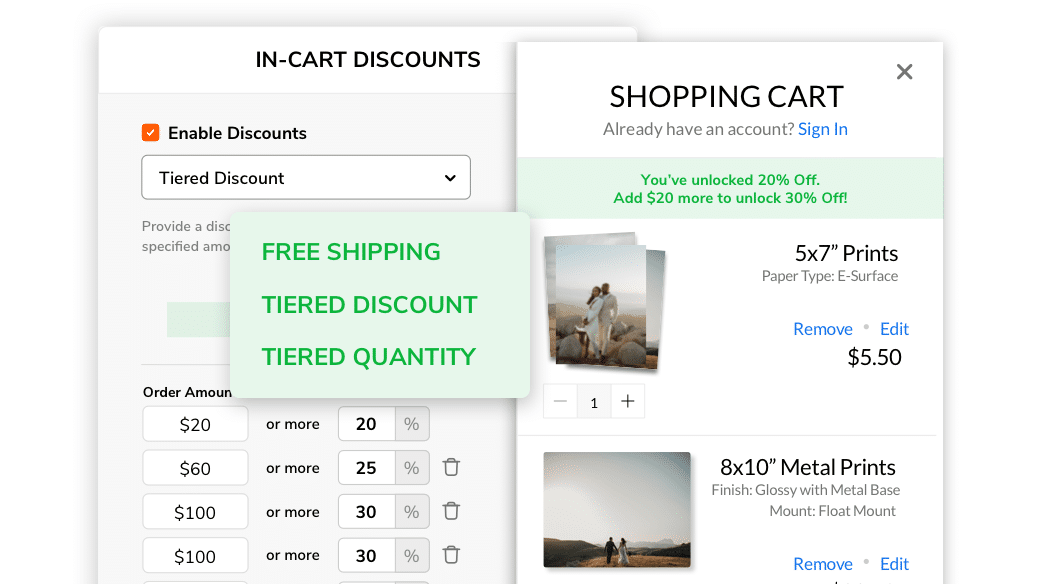This screenshot has width=1040, height=584.
Task: Toggle the Enable Discounts checkbox
Action: click(152, 132)
